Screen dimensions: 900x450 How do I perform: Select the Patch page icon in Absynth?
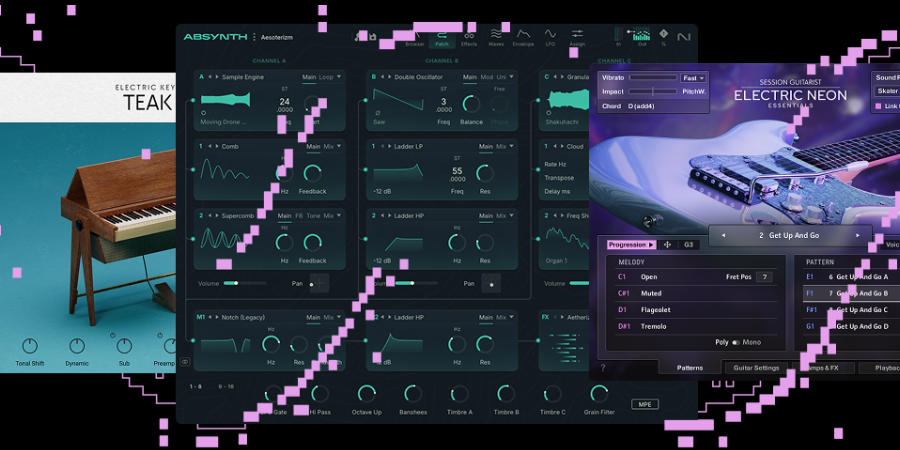click(442, 36)
